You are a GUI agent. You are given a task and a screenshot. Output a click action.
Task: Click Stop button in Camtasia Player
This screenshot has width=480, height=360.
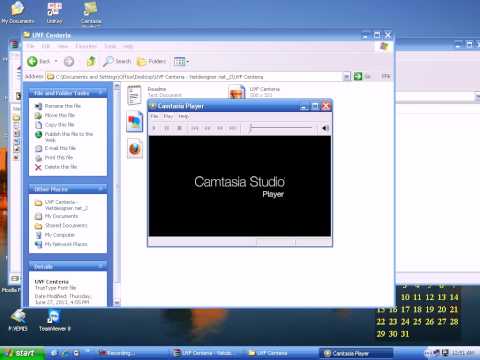tap(179, 128)
